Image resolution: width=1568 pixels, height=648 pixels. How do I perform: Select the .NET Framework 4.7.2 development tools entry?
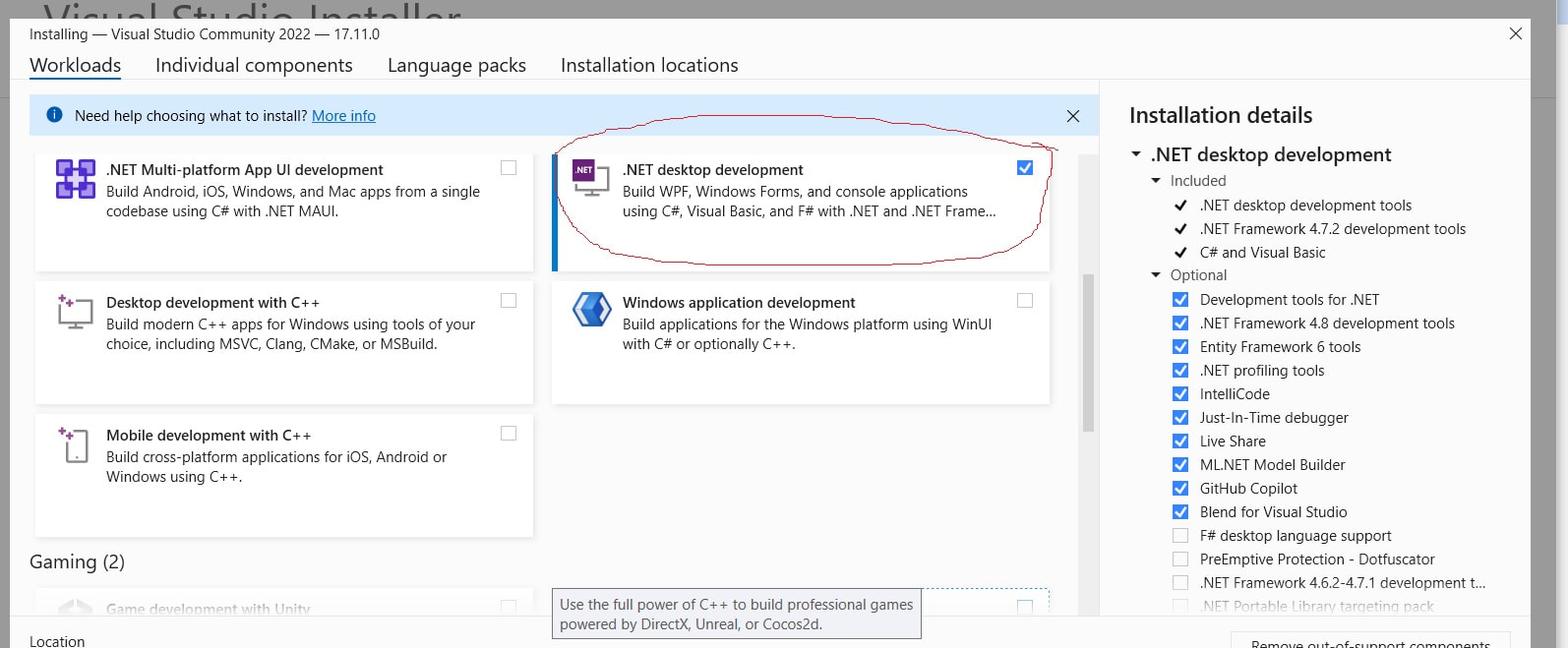pyautogui.click(x=1332, y=229)
